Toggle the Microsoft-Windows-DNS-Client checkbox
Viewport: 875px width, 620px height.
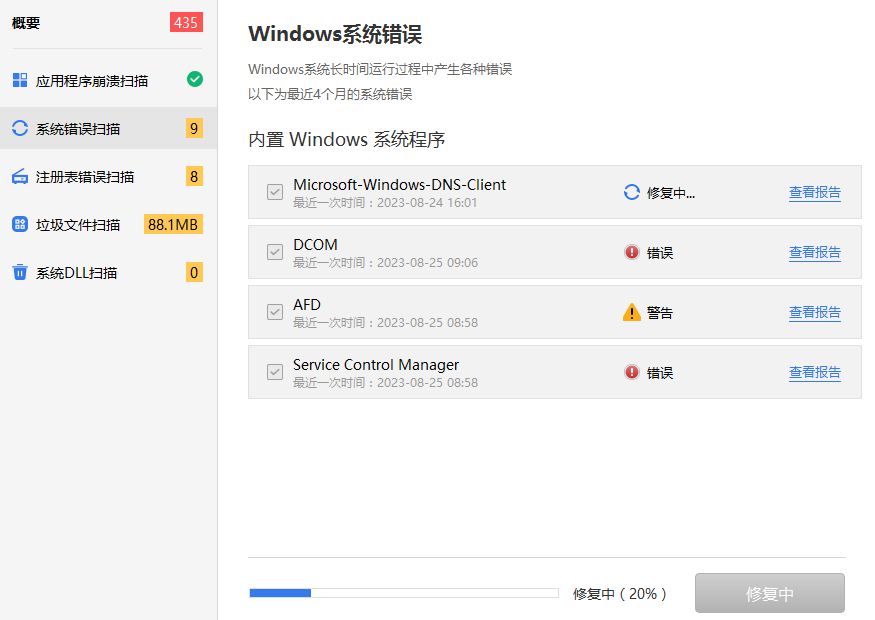coord(274,192)
